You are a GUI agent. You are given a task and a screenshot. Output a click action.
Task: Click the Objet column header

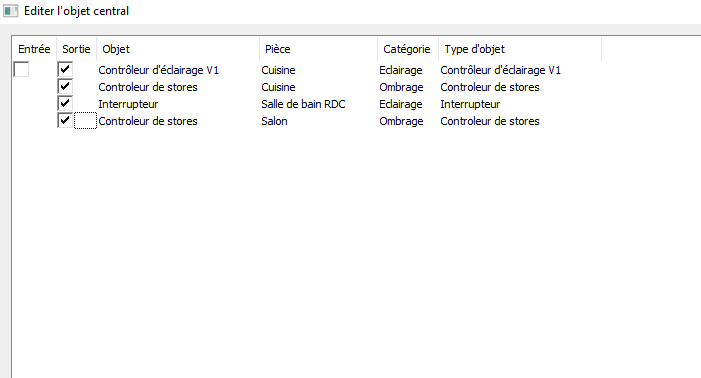pyautogui.click(x=178, y=49)
